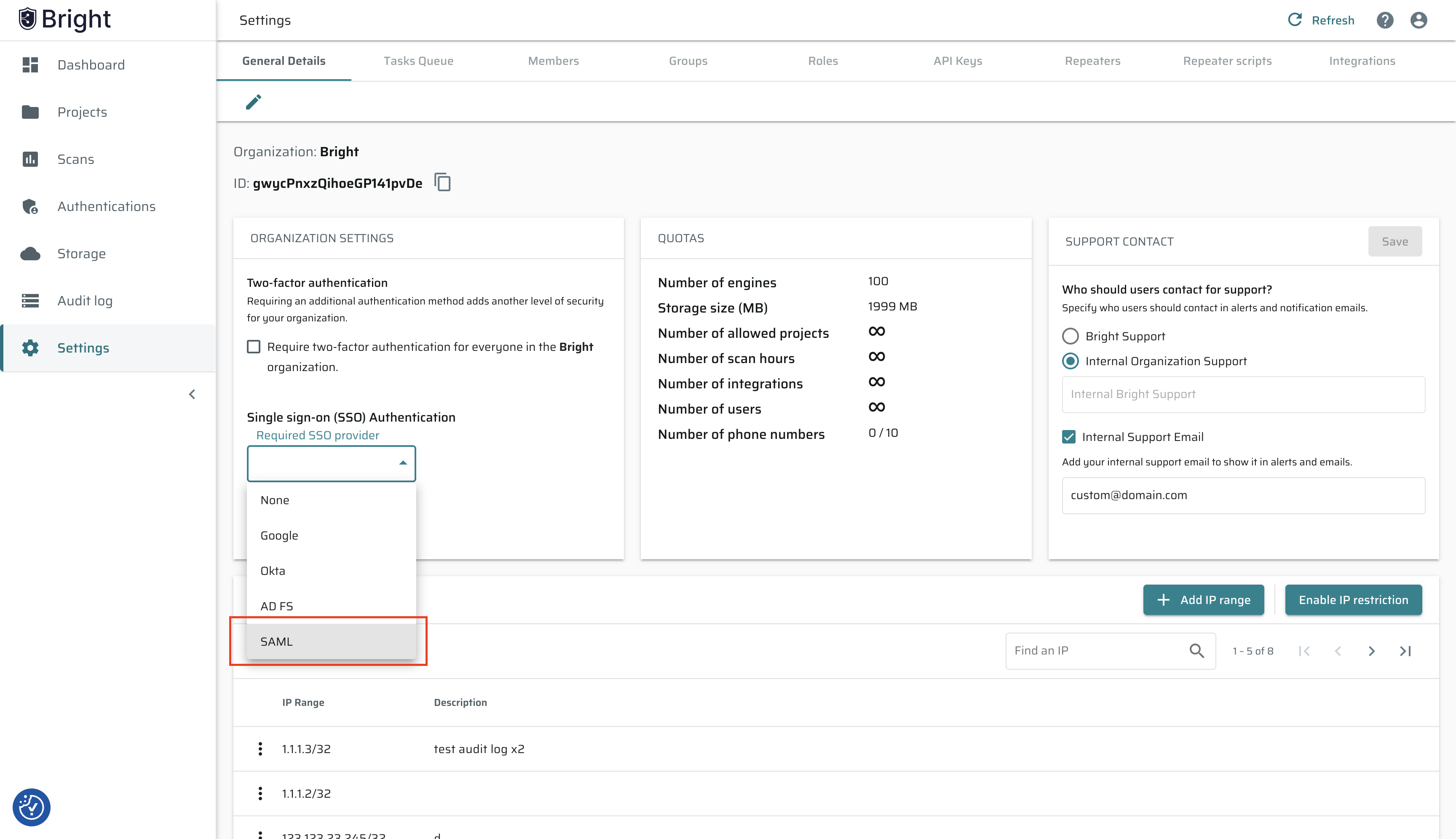Click the Refresh label link

1333,20
